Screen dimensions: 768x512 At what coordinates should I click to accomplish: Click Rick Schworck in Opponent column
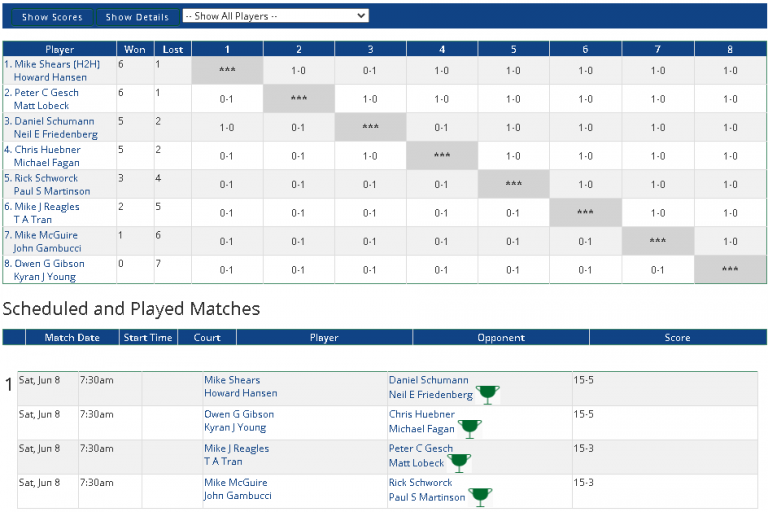point(420,483)
